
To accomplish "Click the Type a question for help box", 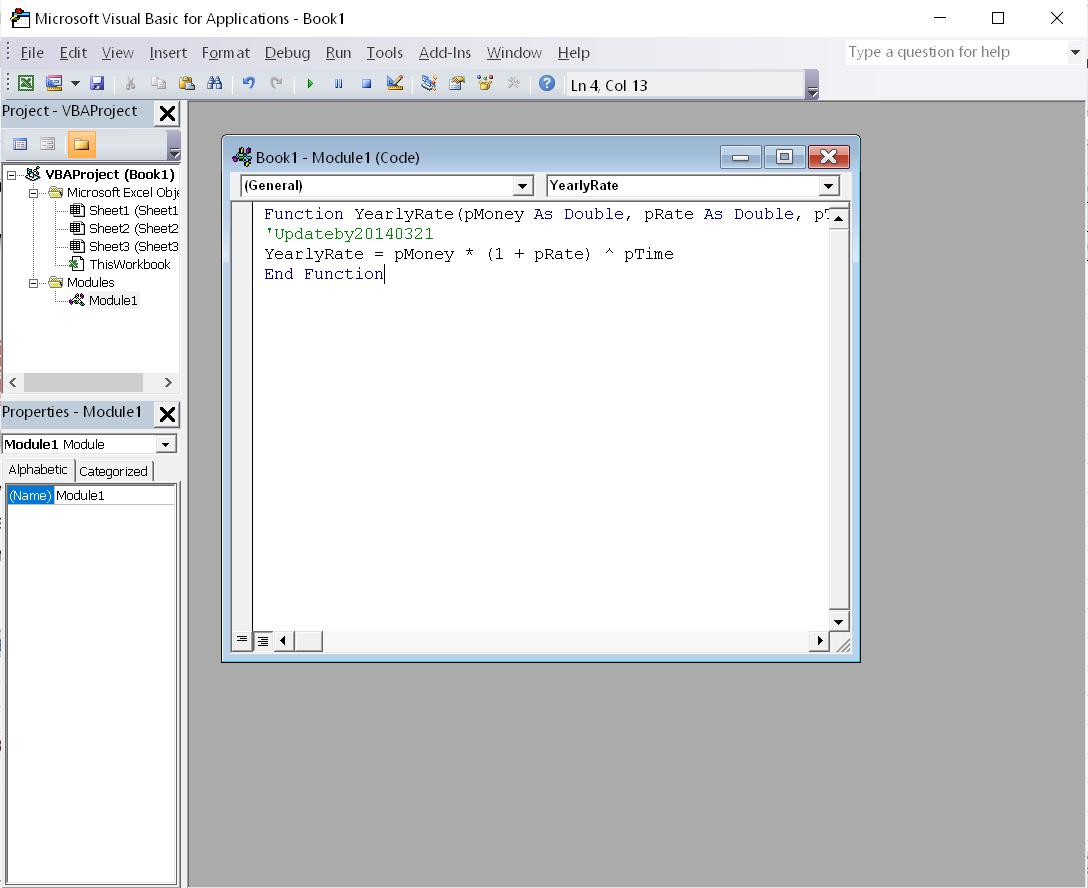I will point(955,52).
